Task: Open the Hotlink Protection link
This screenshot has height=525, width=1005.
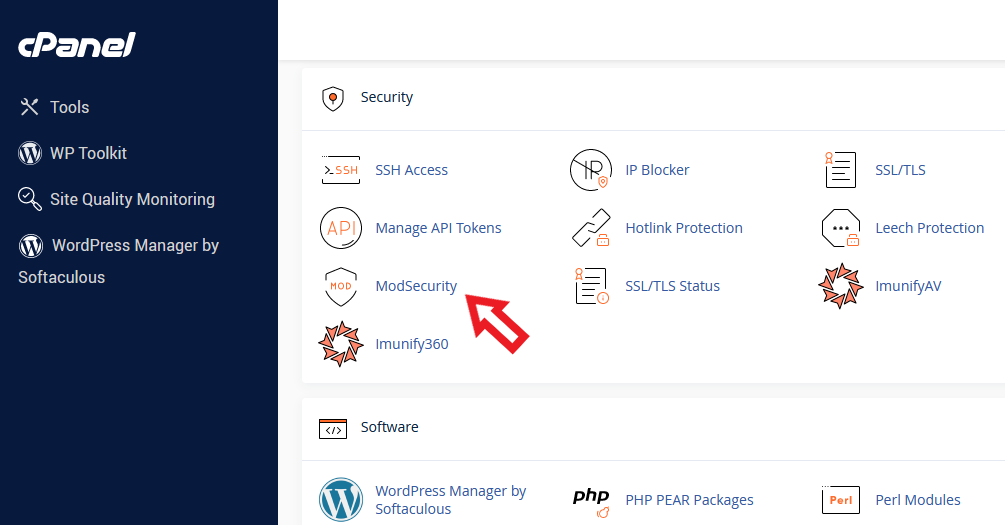Action: click(684, 228)
